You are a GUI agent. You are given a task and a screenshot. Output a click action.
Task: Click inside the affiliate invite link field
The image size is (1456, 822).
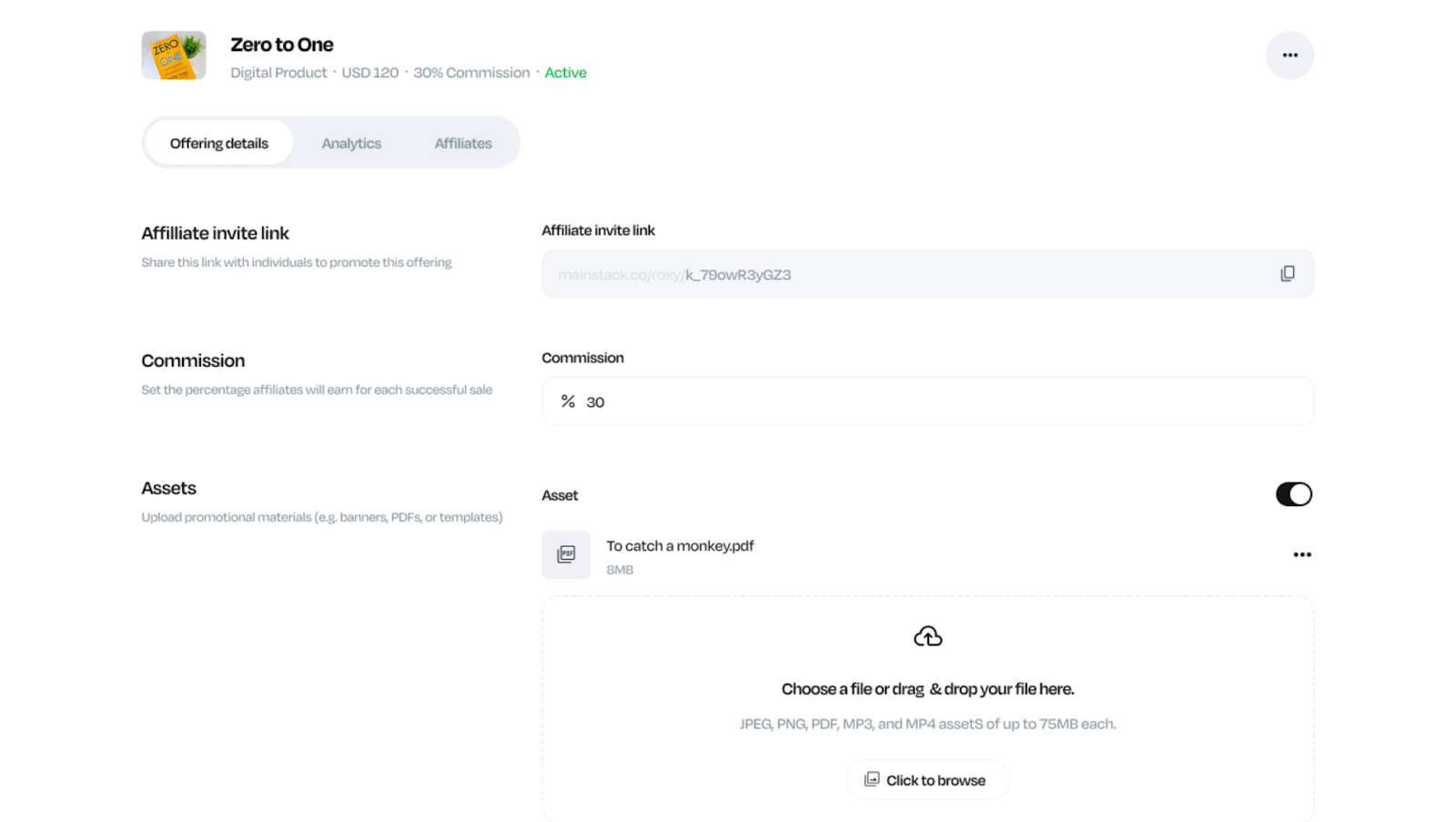[x=910, y=274]
